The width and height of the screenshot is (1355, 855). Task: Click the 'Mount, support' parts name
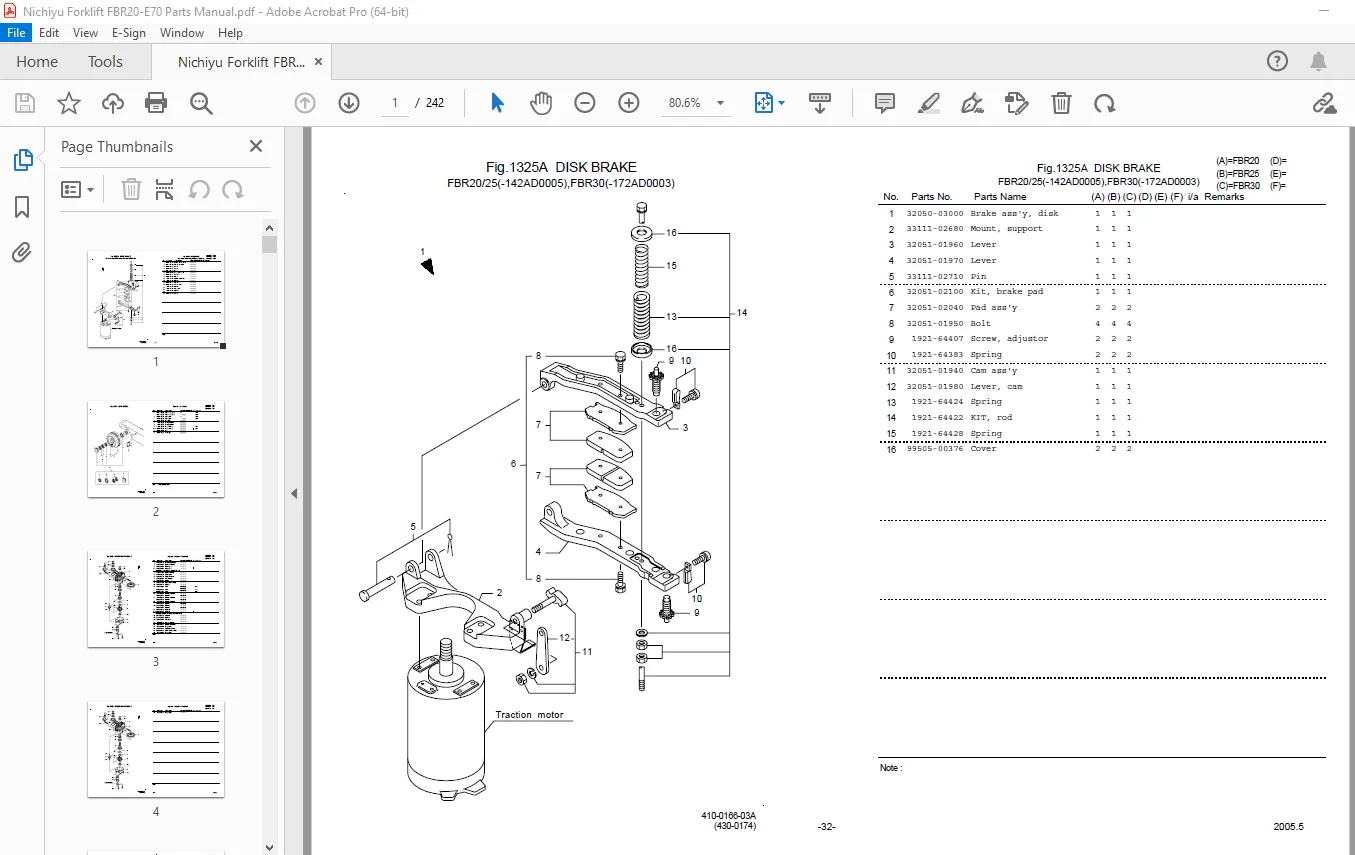point(1006,229)
